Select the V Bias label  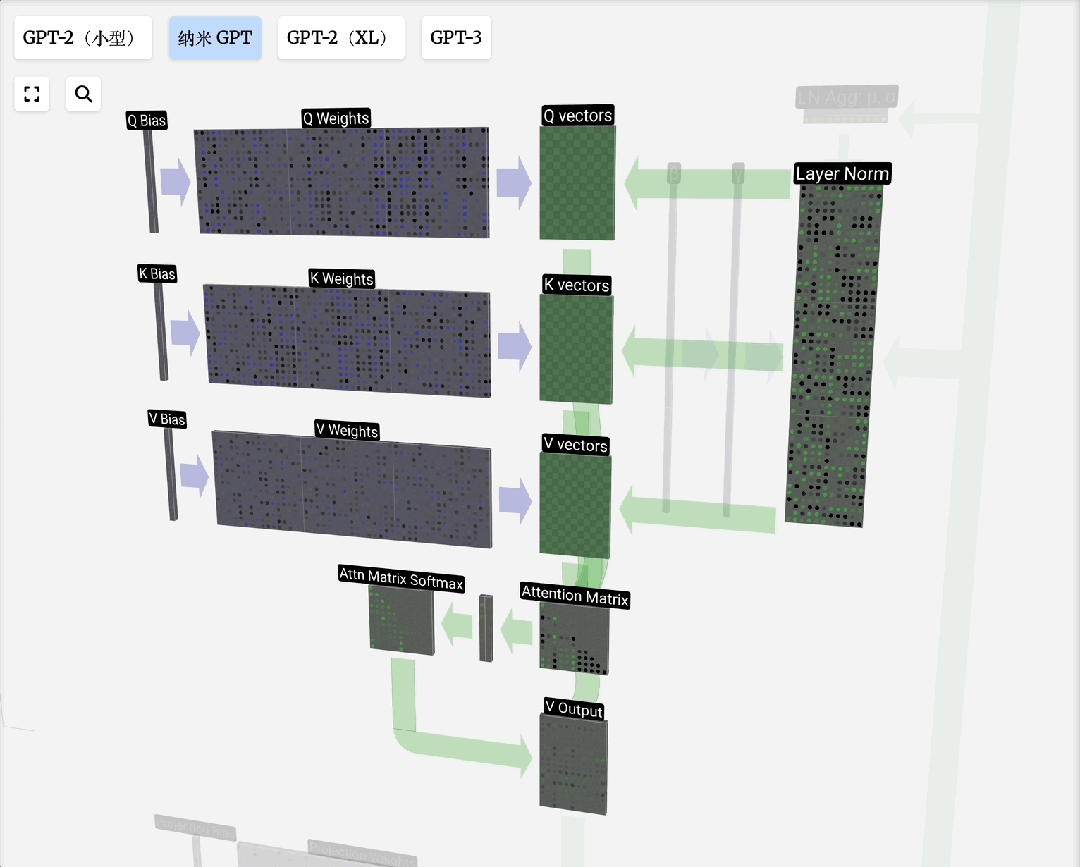(167, 419)
